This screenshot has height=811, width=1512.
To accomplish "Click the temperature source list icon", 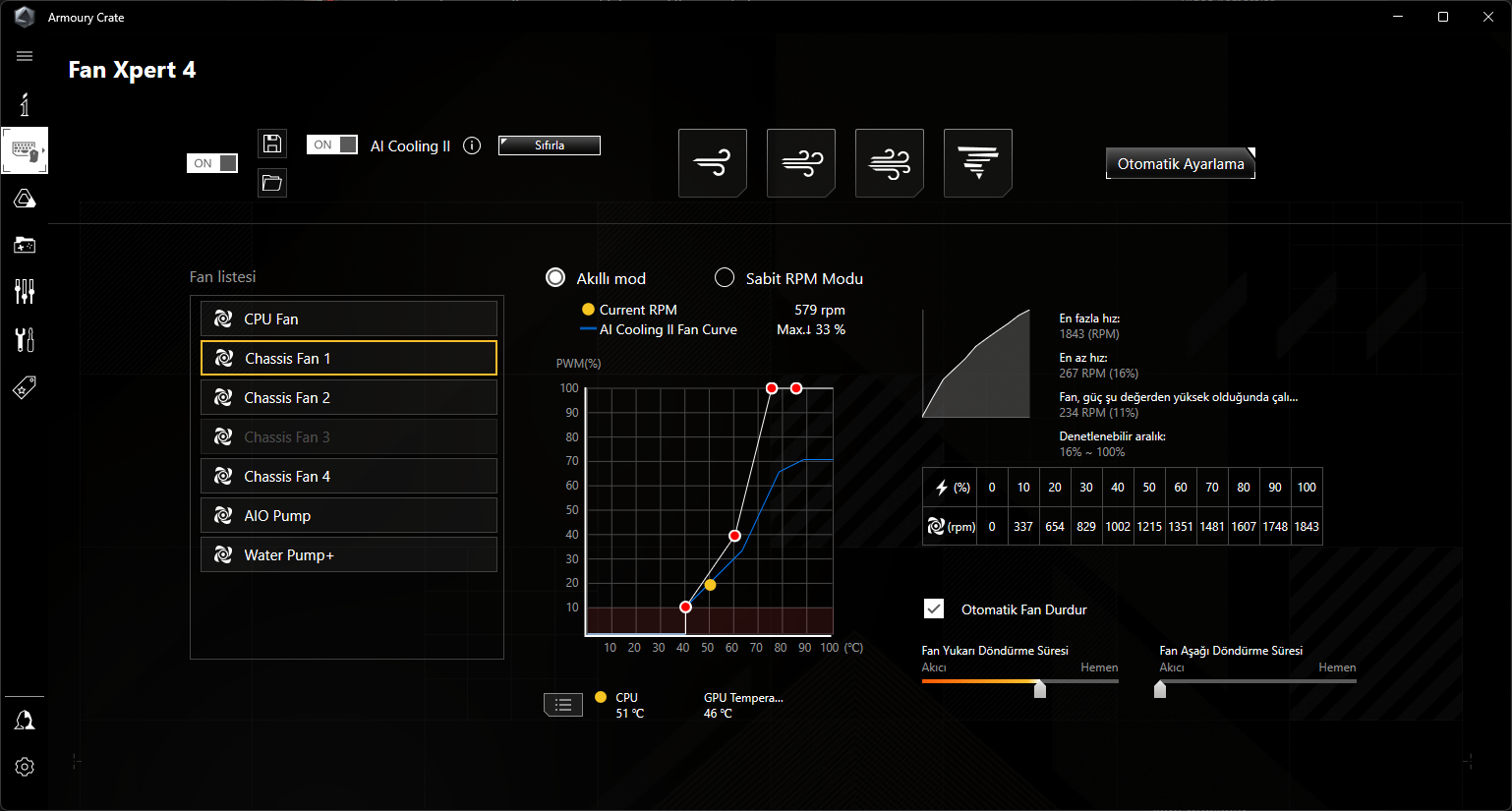I will [563, 704].
